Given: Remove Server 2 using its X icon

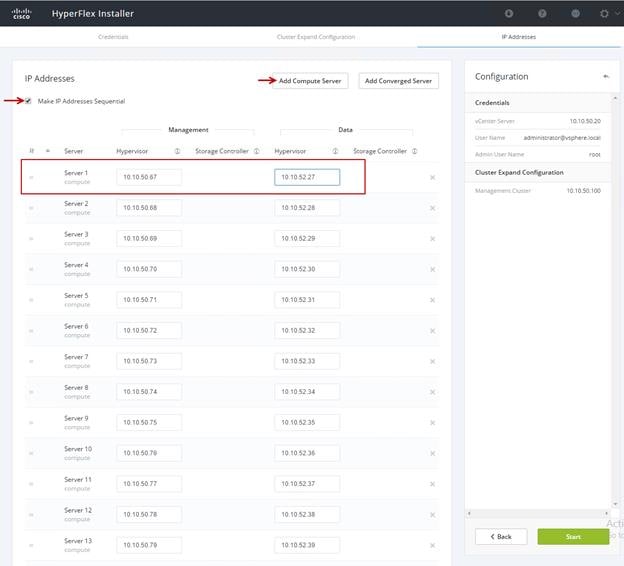Looking at the screenshot, I should [433, 208].
